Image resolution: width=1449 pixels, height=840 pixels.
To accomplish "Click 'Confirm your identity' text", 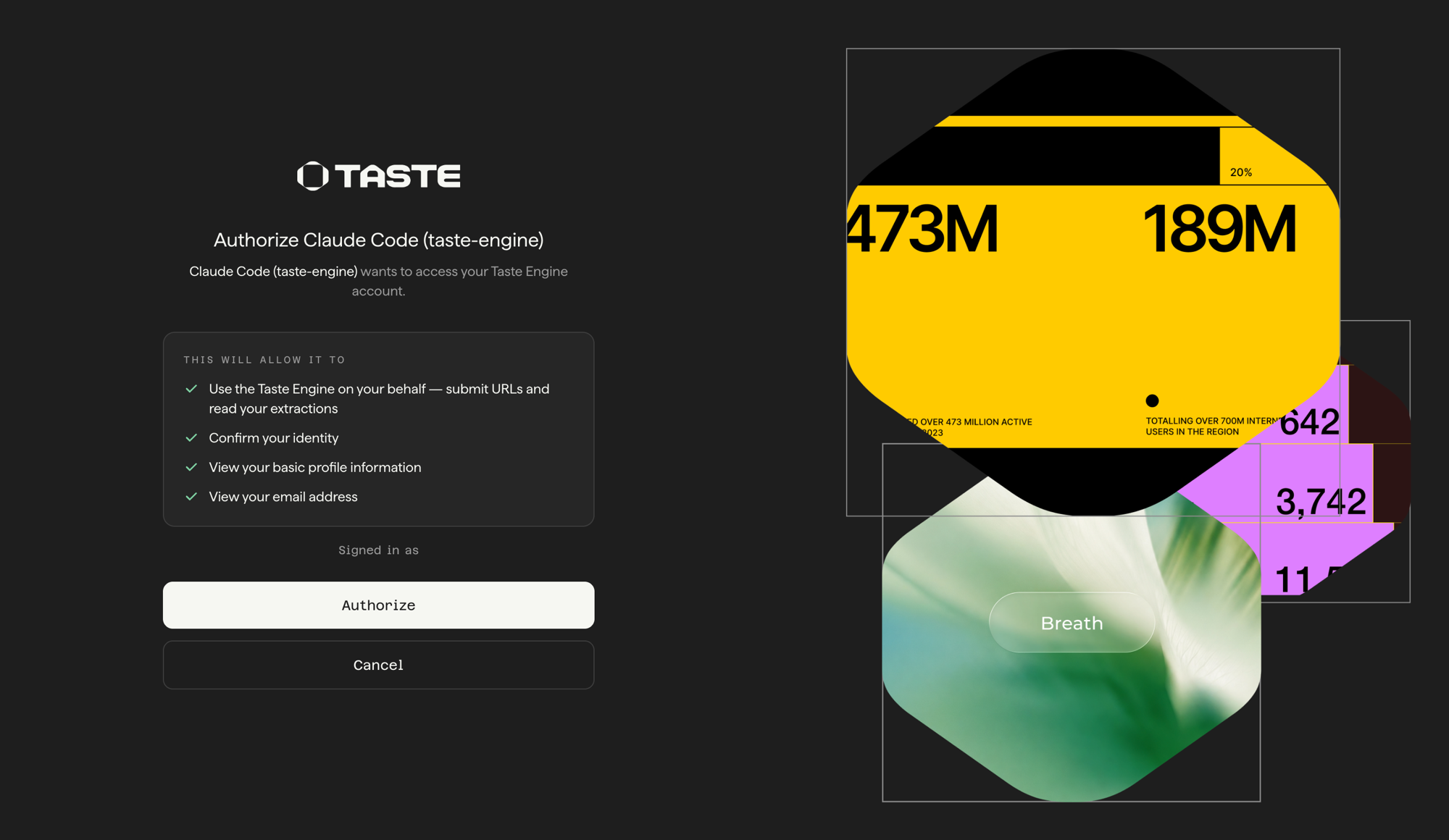I will pos(273,438).
